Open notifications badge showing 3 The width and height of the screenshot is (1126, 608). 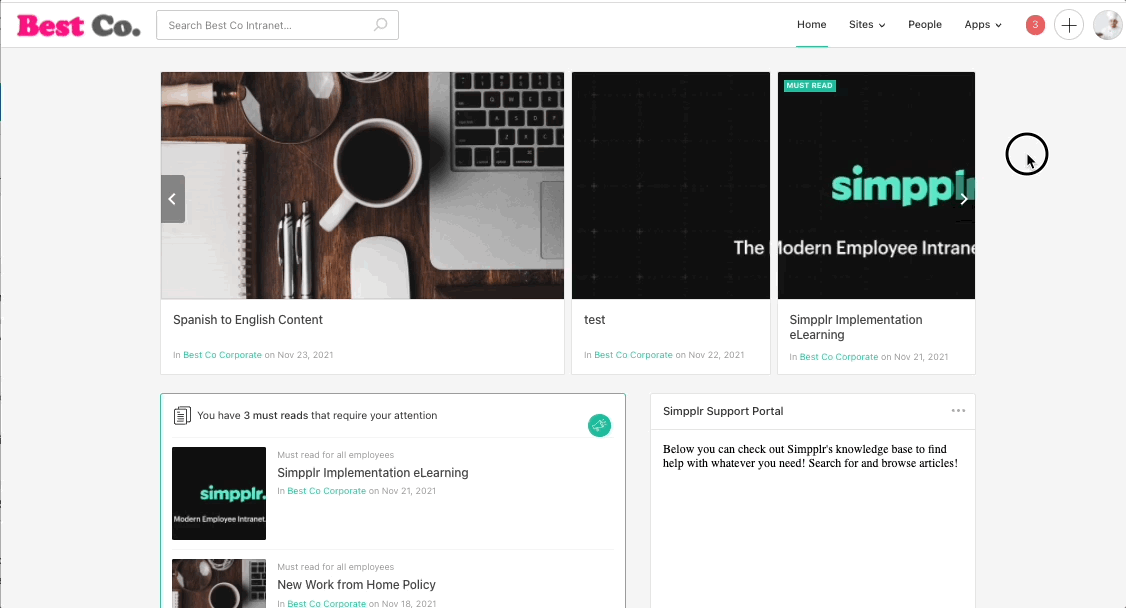pos(1035,25)
